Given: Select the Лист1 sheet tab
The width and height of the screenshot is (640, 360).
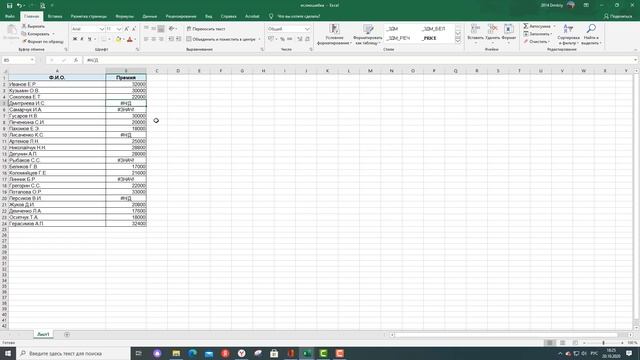Looking at the screenshot, I should (x=43, y=334).
